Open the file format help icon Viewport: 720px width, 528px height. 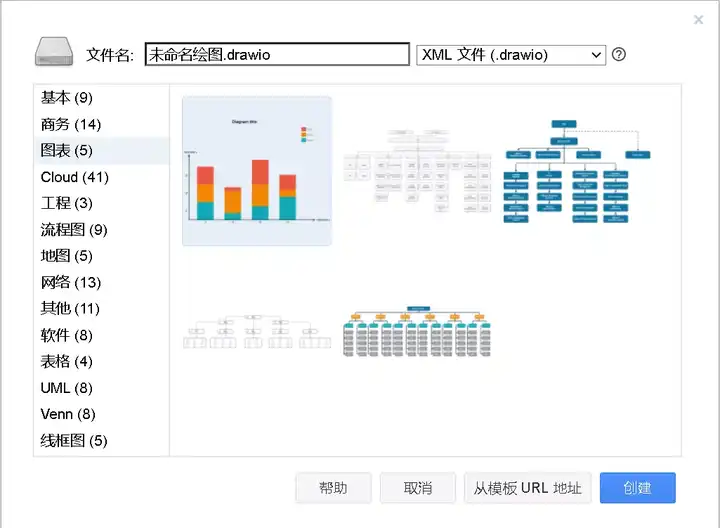[619, 55]
